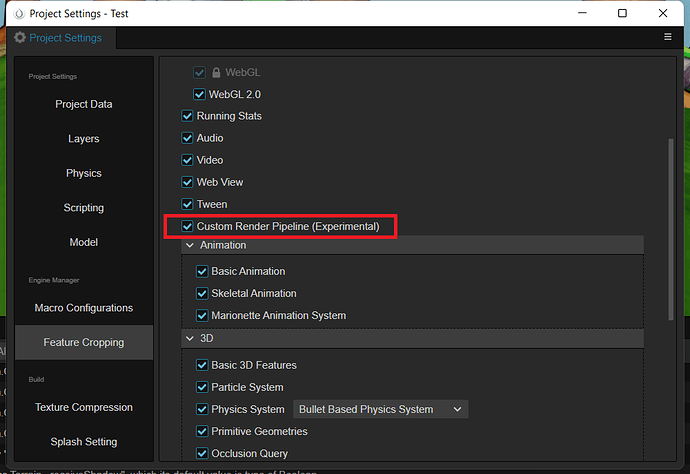
Task: Uncheck Basic Animation
Action: tap(202, 271)
